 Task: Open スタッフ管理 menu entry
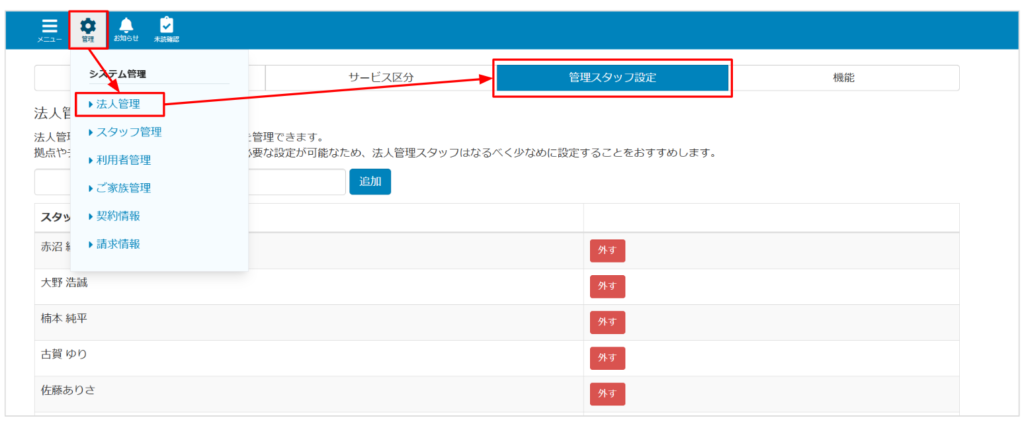click(128, 131)
